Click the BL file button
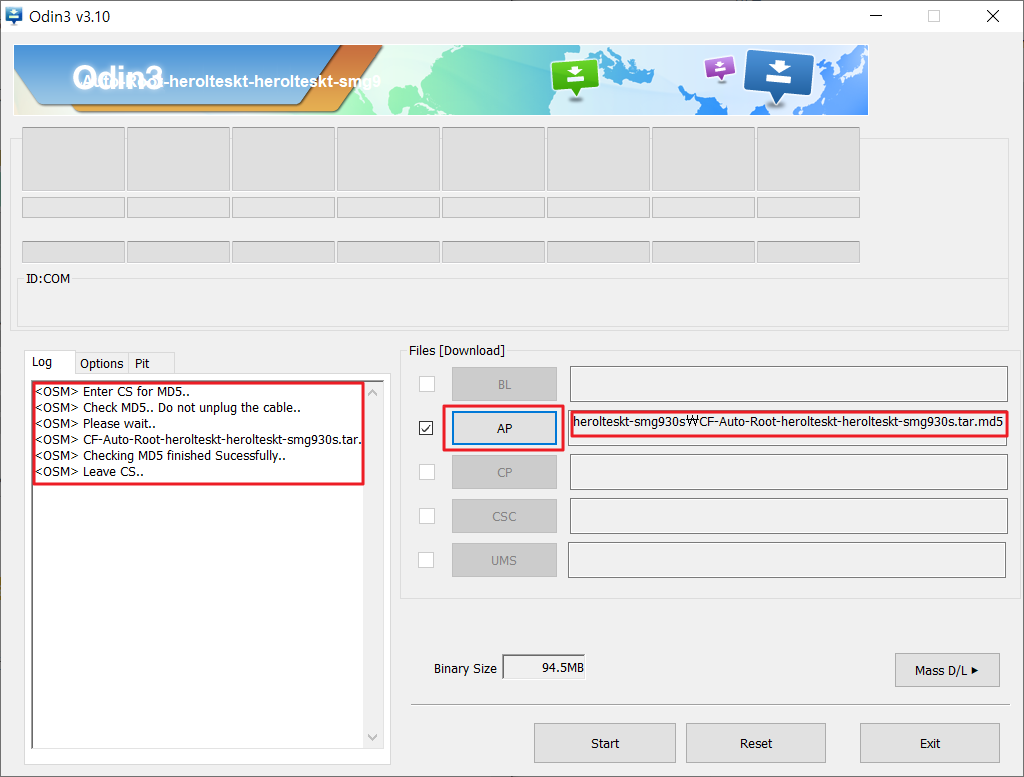The width and height of the screenshot is (1024, 777). click(x=504, y=384)
